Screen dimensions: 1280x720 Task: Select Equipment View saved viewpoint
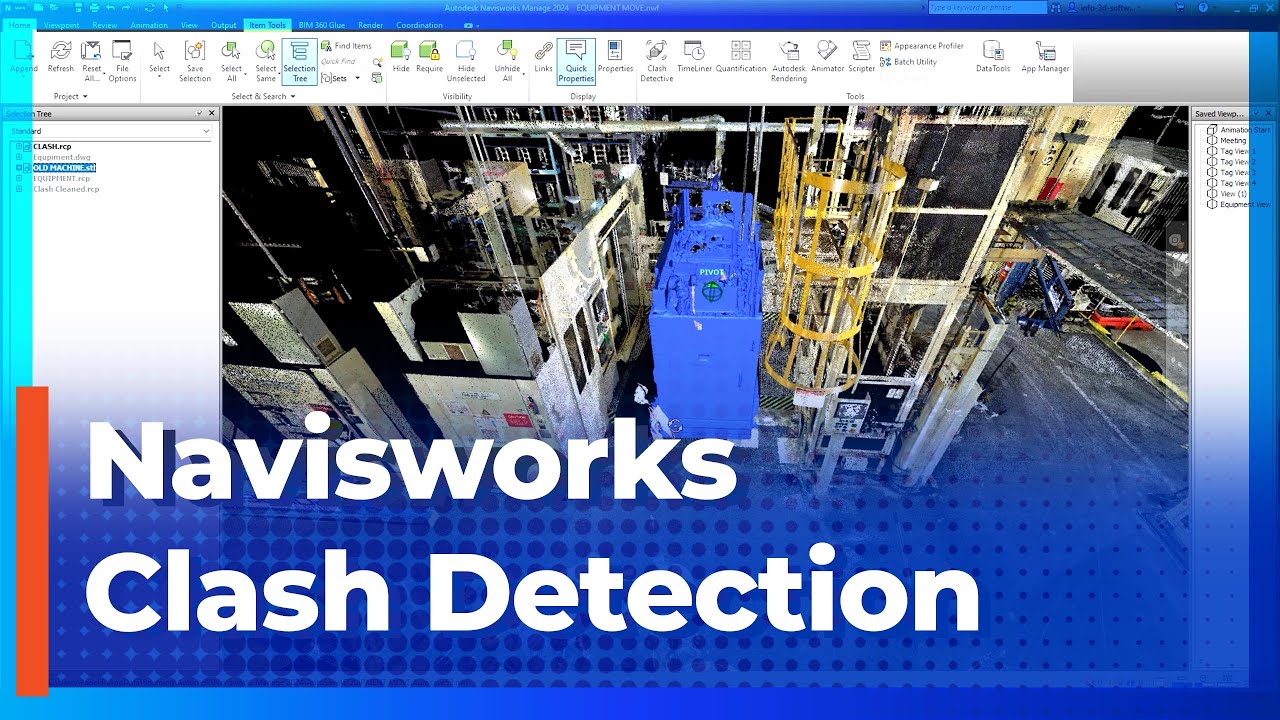1239,204
